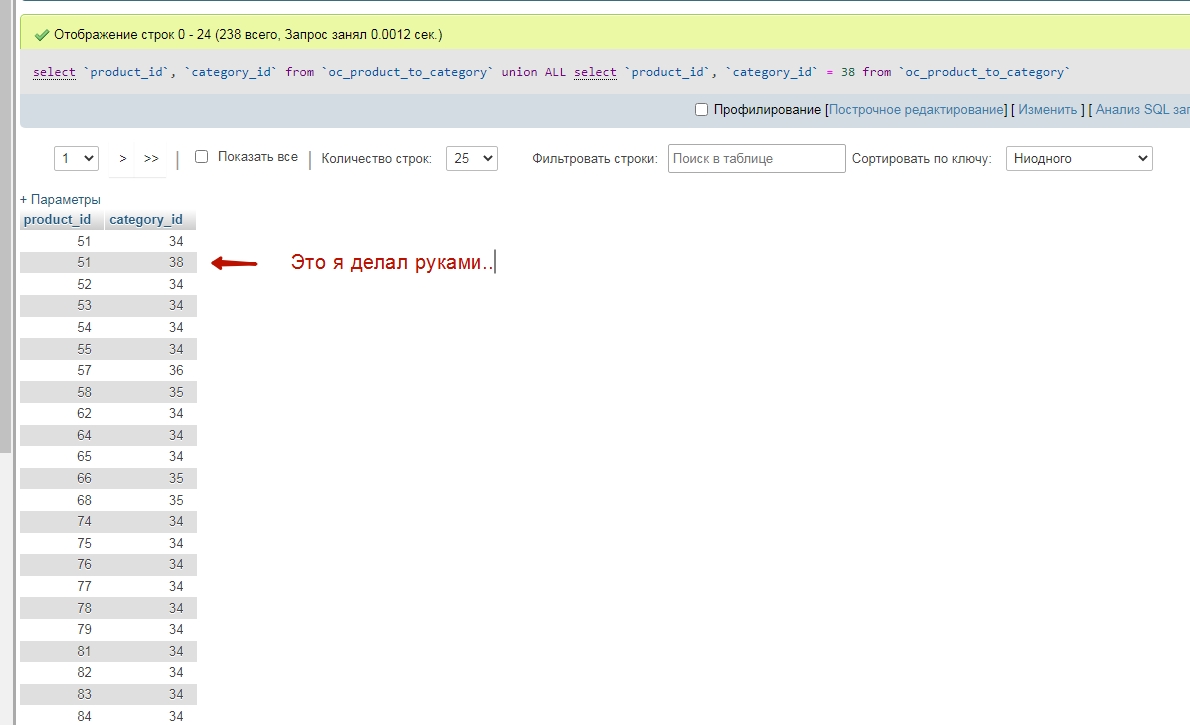Open the Количество строк dropdown
The image size is (1190, 725).
[x=471, y=158]
